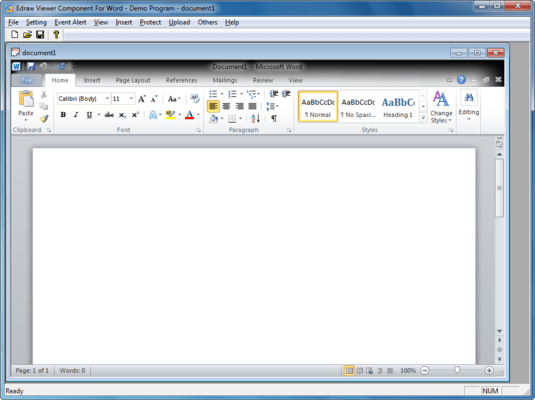Open the Numbering list dropdown arrow
The height and width of the screenshot is (400, 535).
(x=242, y=94)
